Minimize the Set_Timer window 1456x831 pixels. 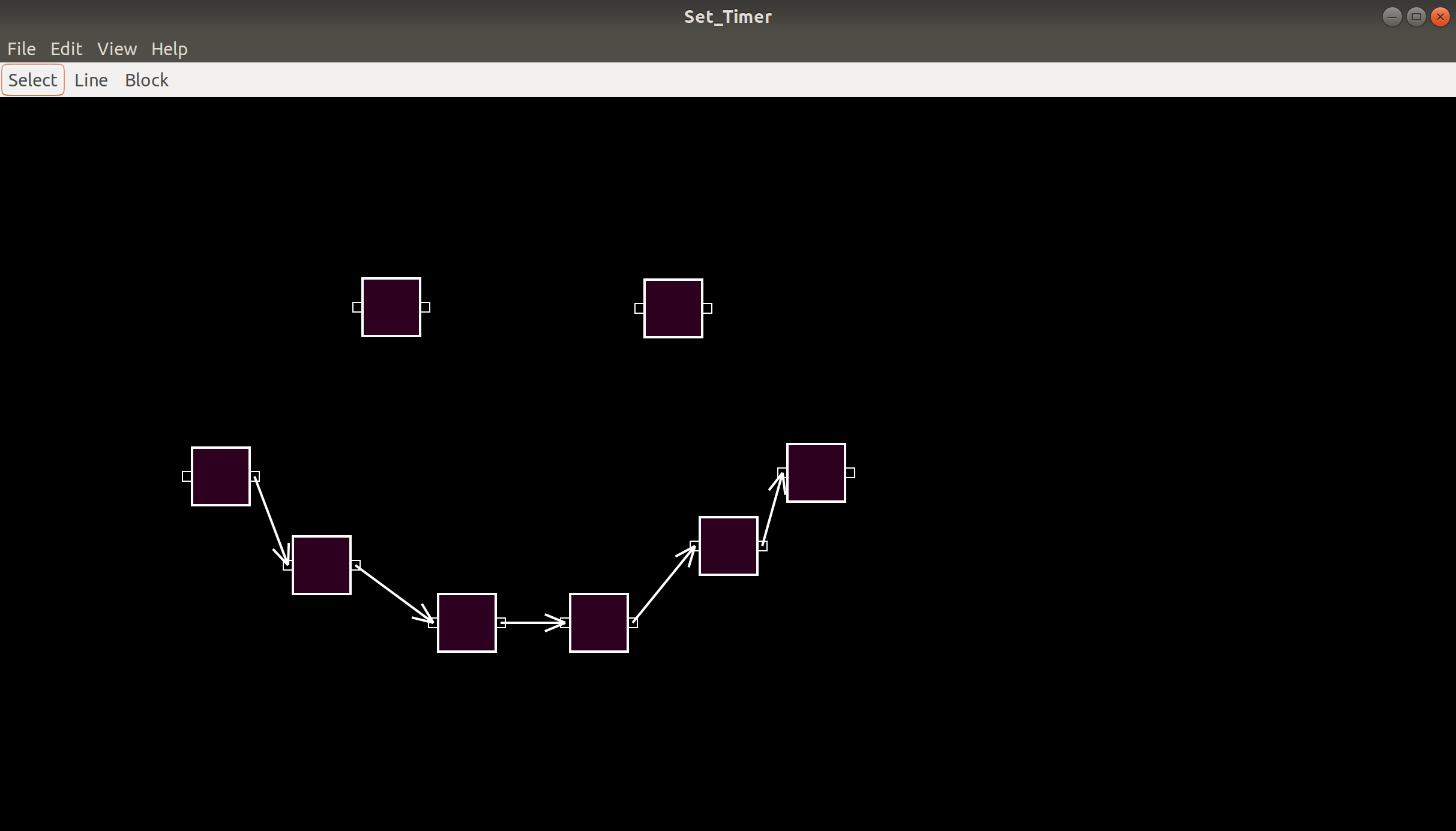pyautogui.click(x=1392, y=17)
